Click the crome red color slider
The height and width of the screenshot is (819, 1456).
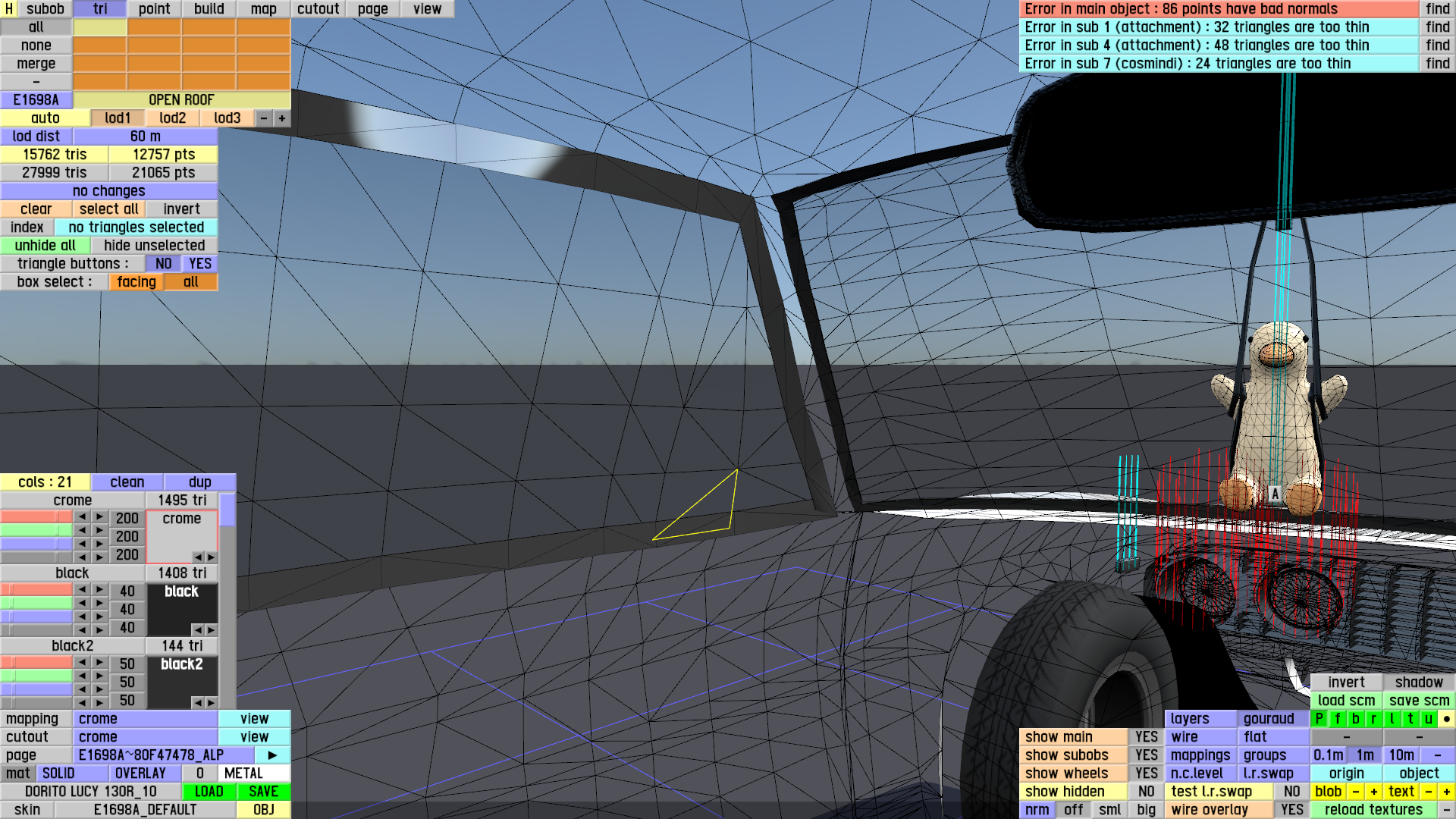36,516
